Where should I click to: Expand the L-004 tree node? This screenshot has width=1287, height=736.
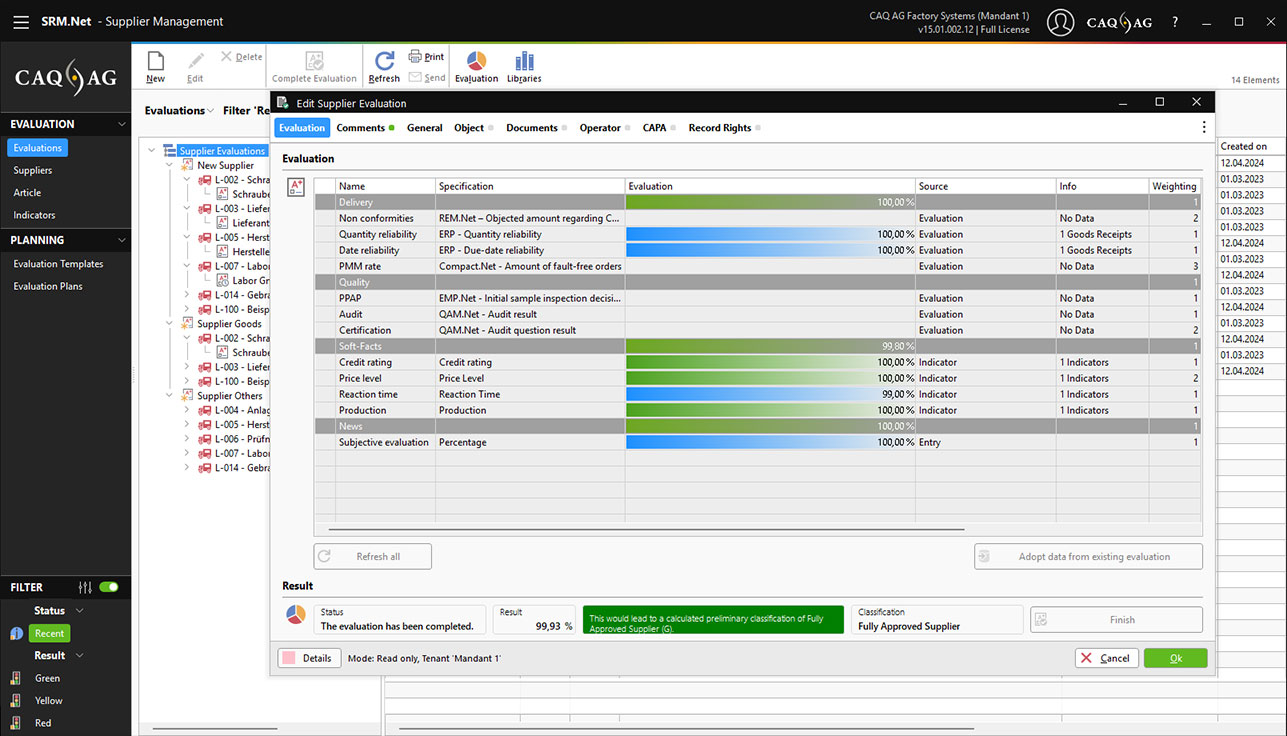coord(187,410)
